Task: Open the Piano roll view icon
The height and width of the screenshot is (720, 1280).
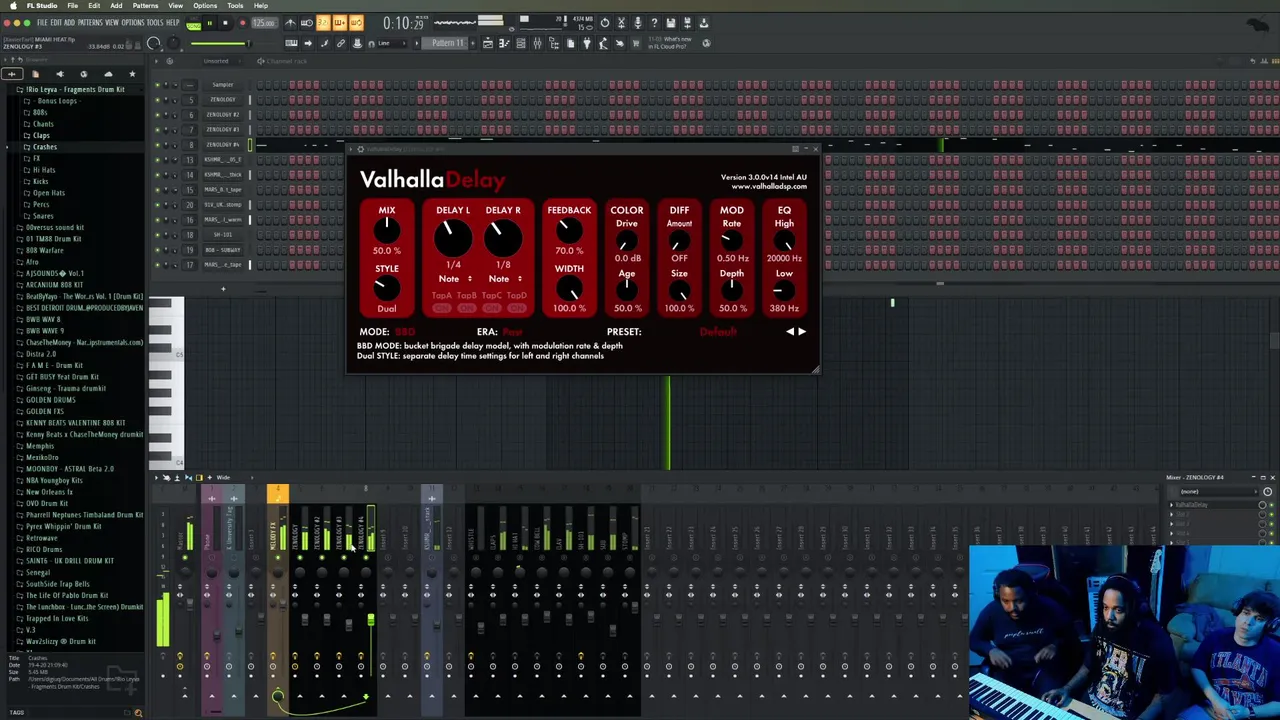Action: click(x=504, y=43)
